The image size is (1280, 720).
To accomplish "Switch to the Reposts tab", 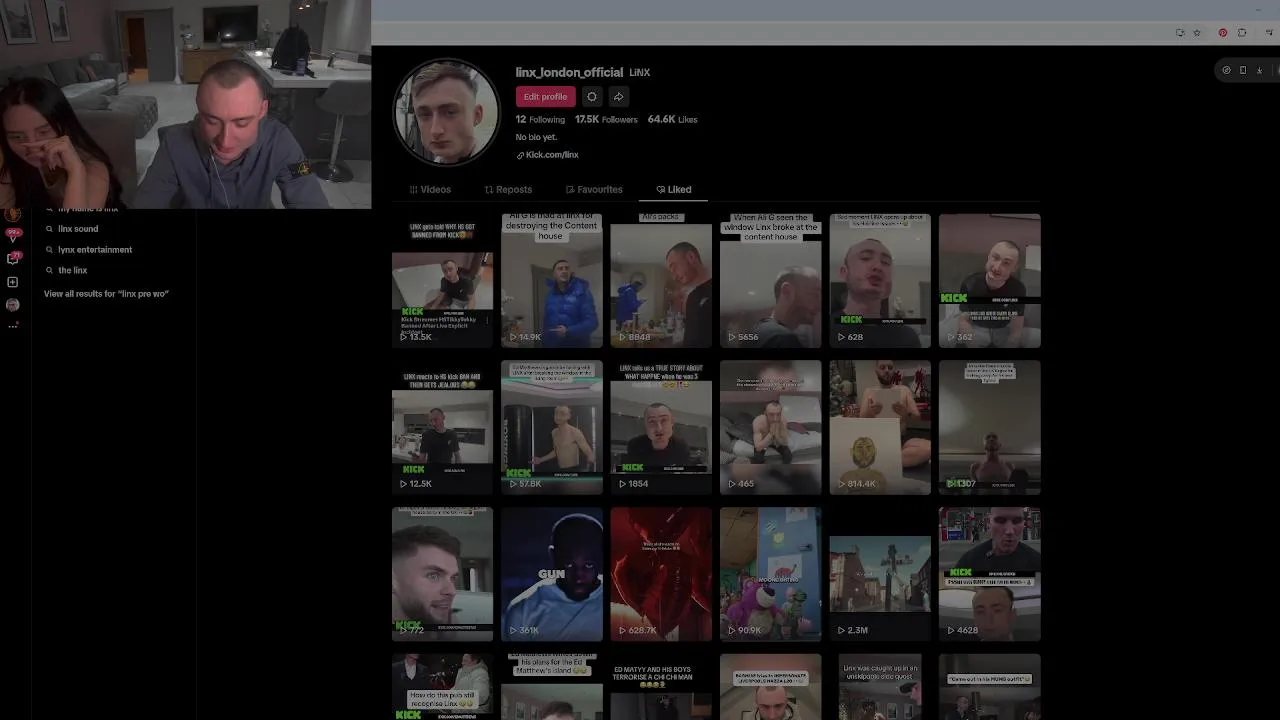I will pyautogui.click(x=508, y=189).
